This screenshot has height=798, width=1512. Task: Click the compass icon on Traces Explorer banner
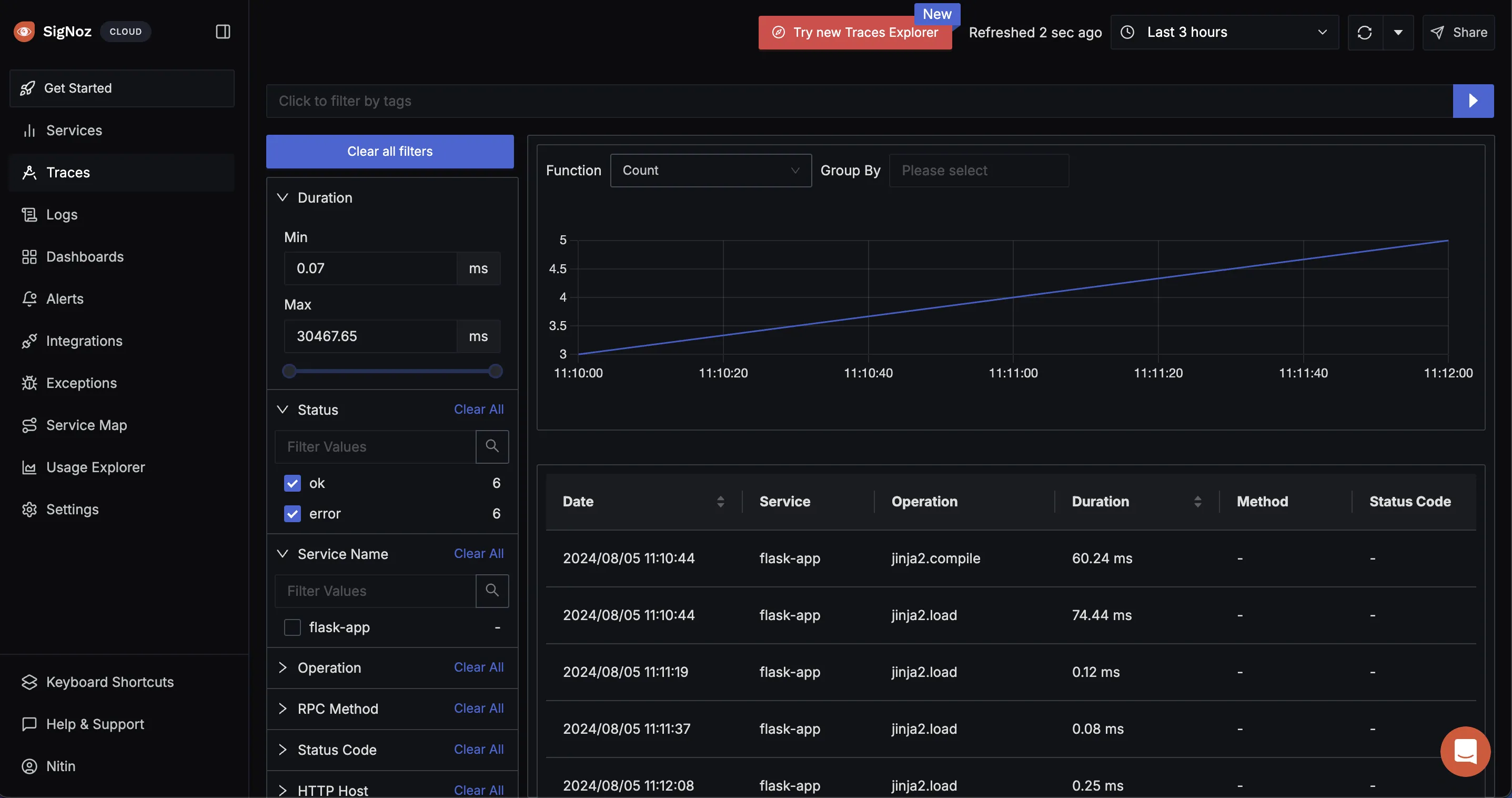tap(778, 32)
